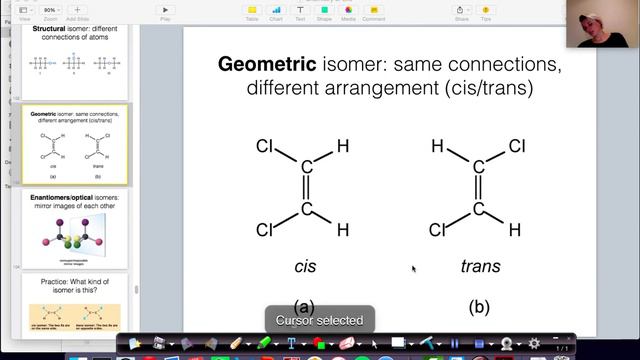Expand the highlighter options arrow
Viewport: 640px width, 360px height.
click(276, 344)
